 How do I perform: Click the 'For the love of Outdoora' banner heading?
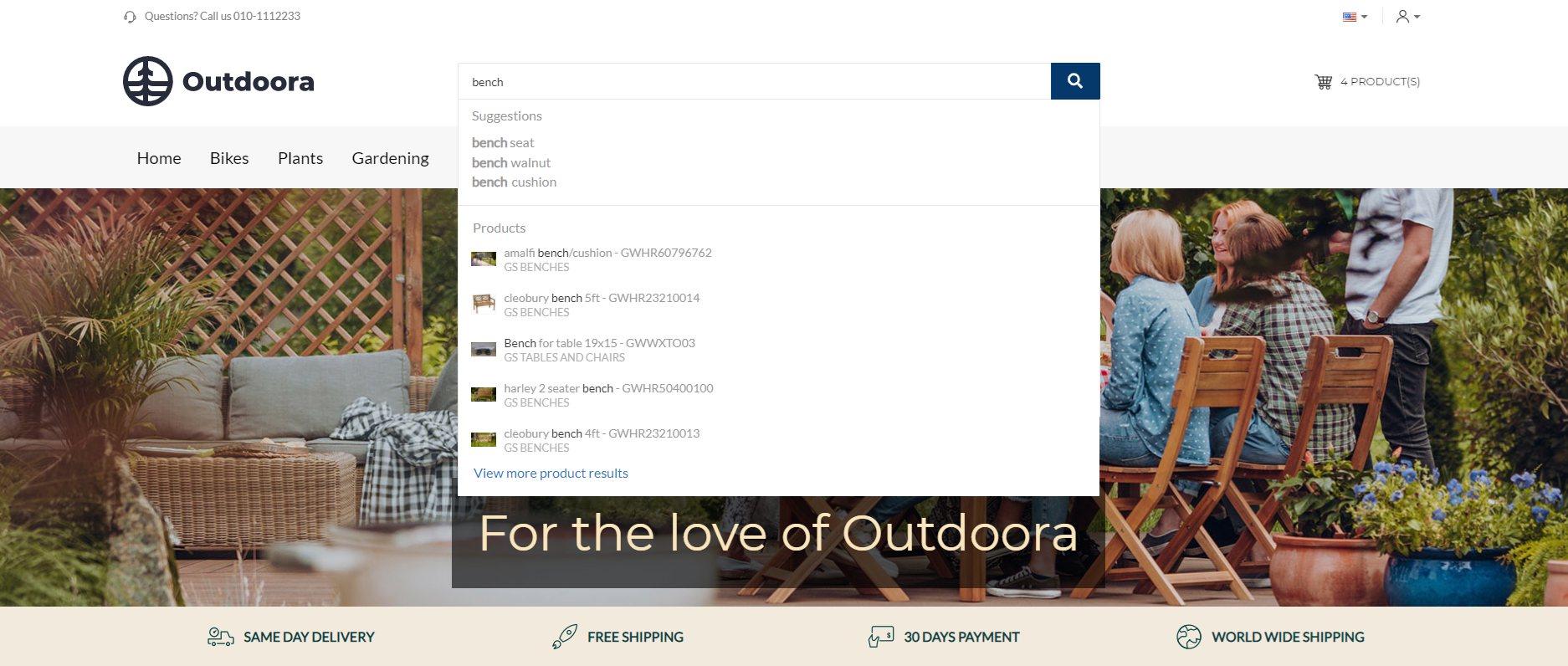pos(778,533)
